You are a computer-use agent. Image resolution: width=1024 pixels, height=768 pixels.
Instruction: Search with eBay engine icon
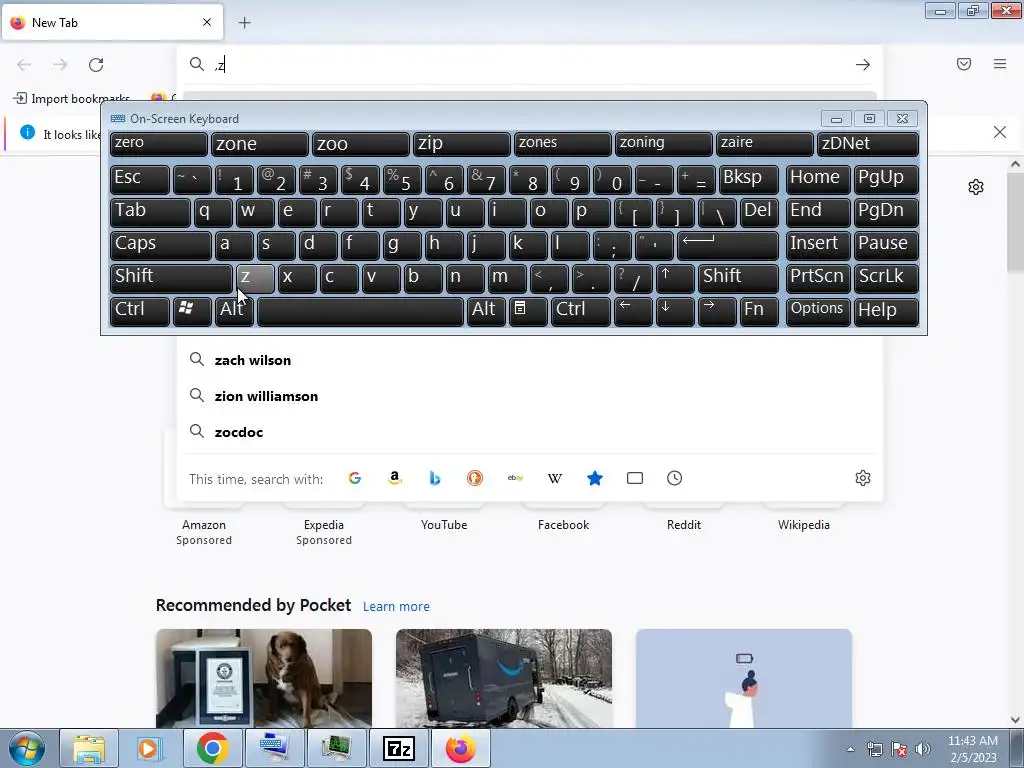tap(515, 478)
